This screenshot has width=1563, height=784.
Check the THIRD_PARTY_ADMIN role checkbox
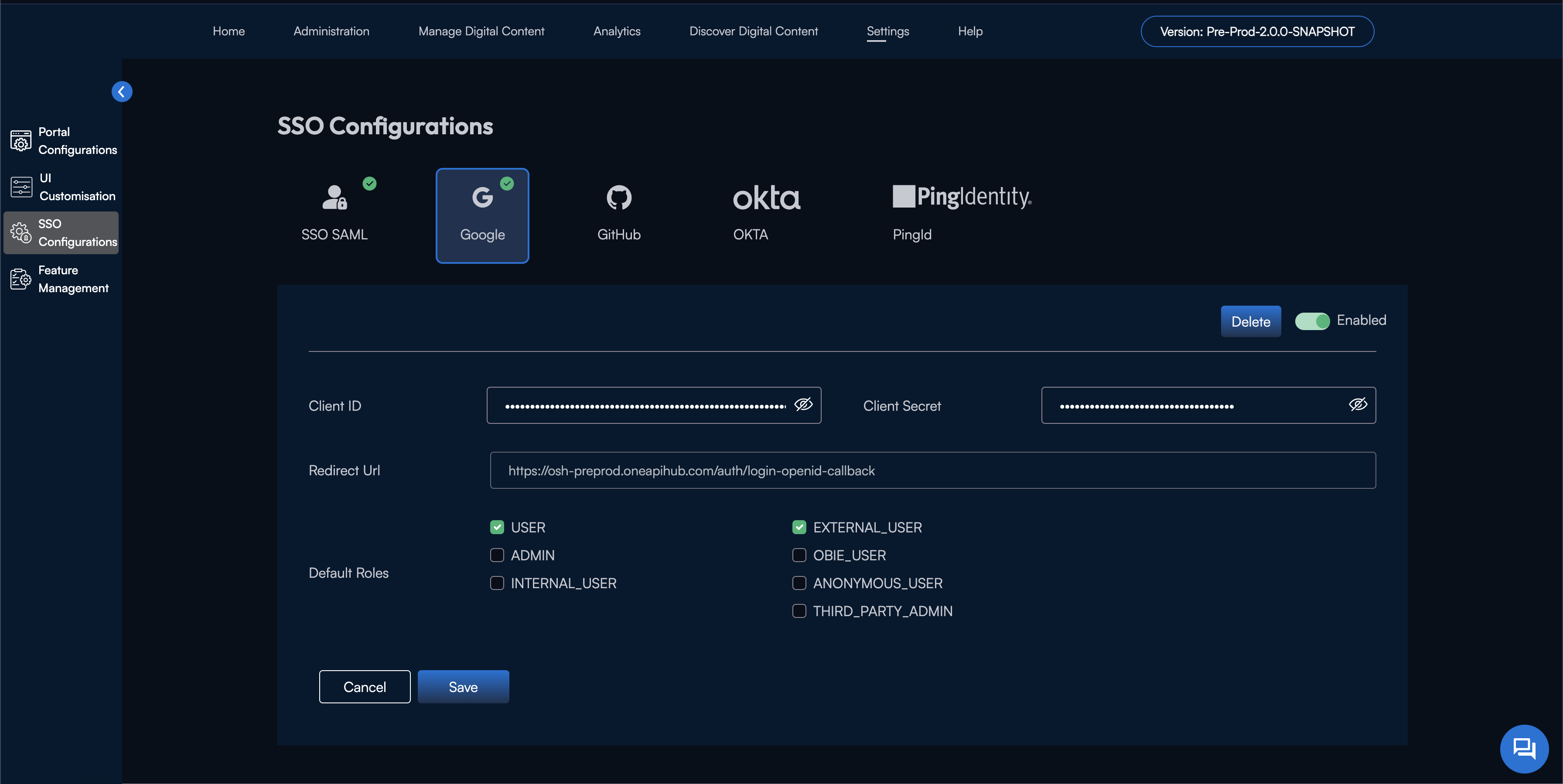coord(799,611)
